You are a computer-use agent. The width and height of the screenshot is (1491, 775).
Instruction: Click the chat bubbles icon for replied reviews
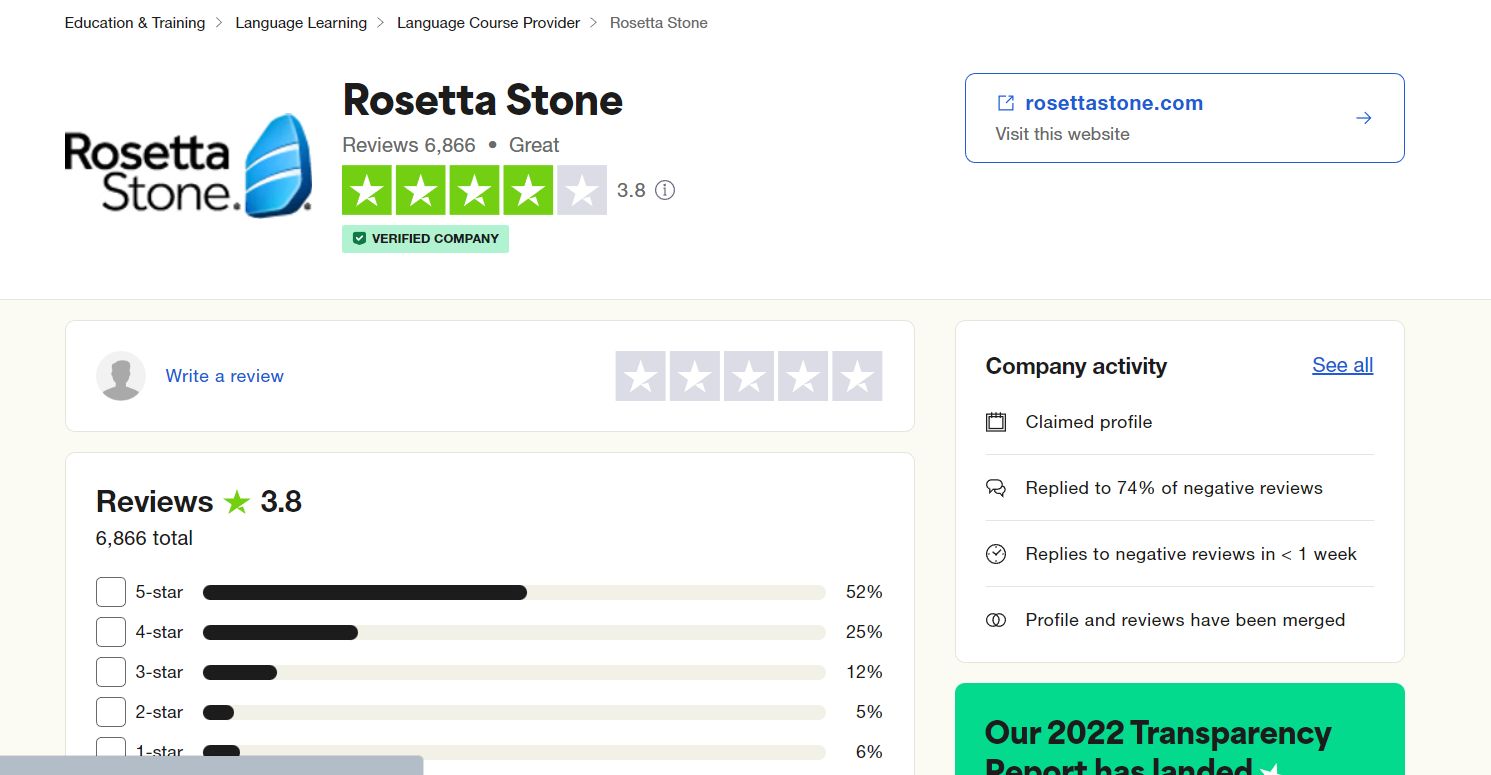pos(996,488)
